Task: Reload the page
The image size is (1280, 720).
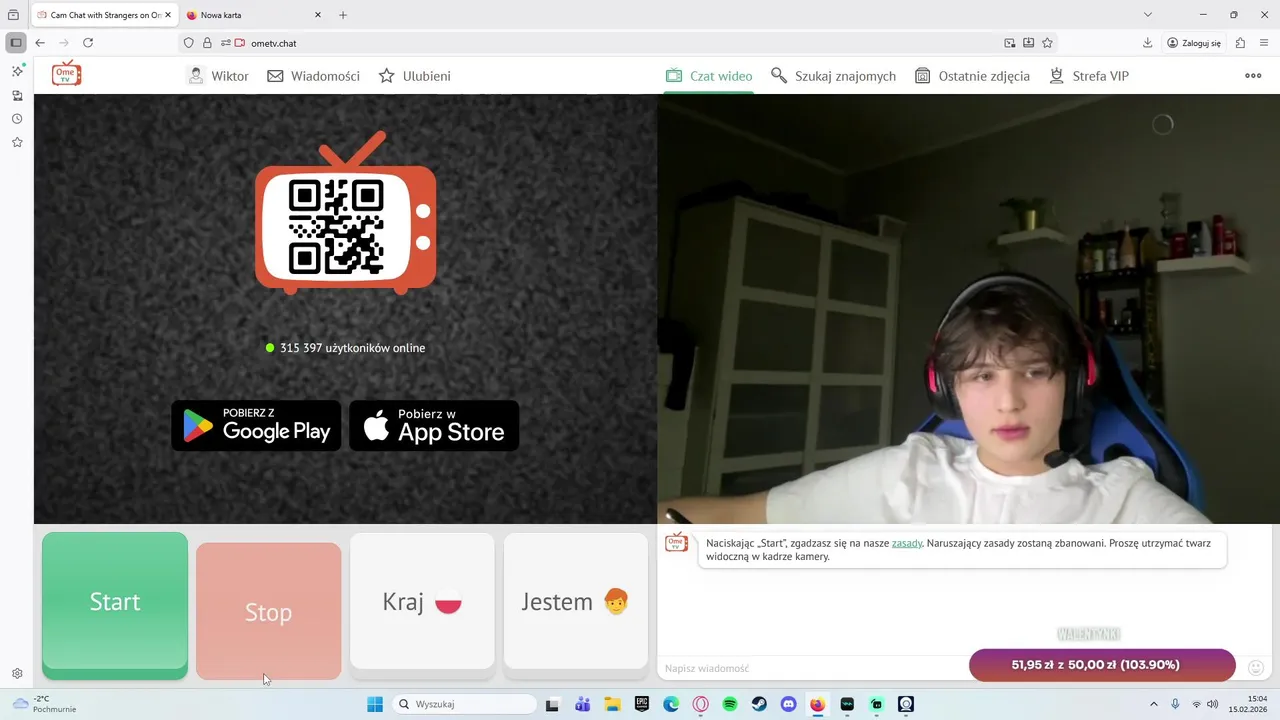Action: click(88, 43)
